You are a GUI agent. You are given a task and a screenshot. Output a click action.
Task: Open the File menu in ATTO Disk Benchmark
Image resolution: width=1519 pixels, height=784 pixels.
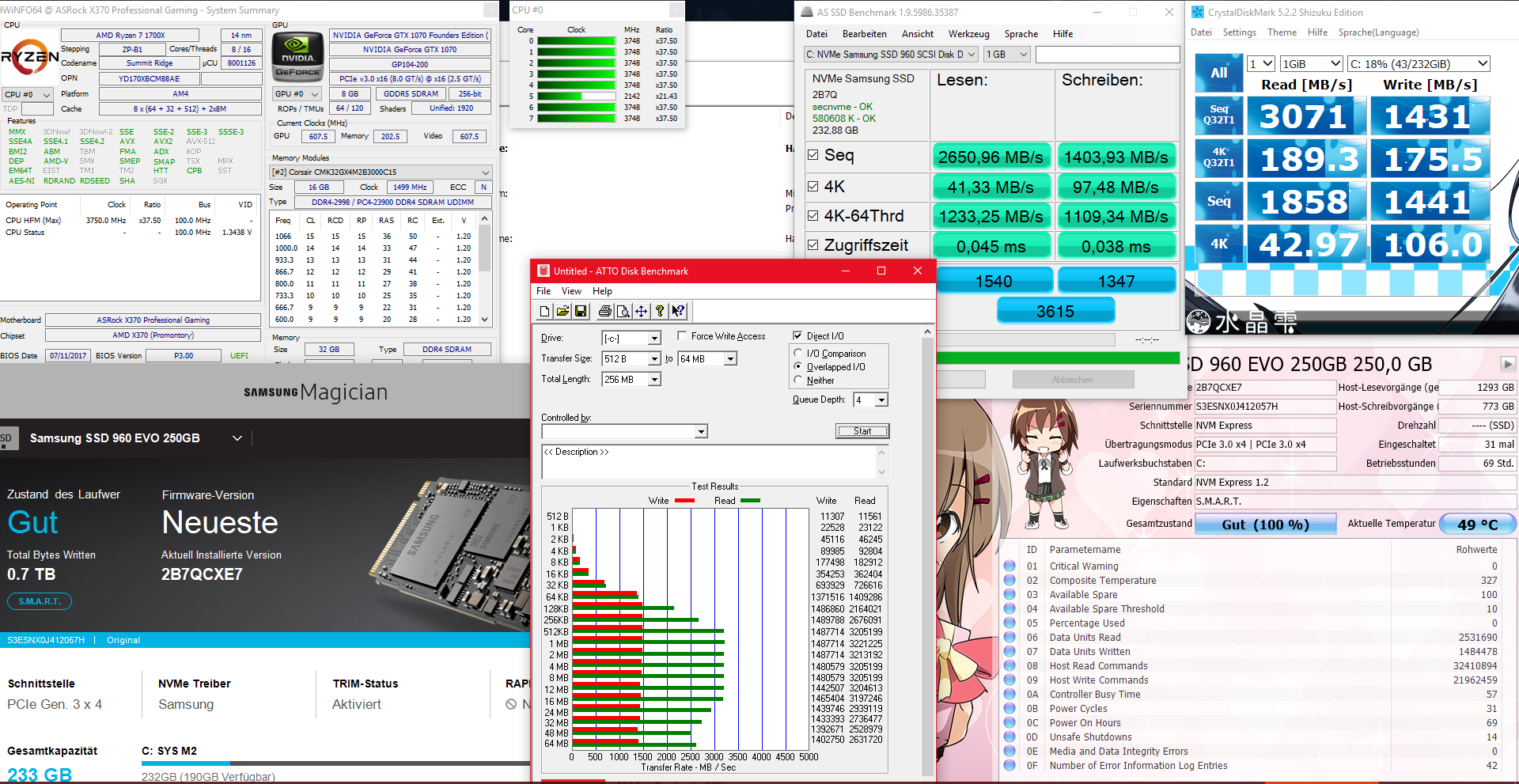point(544,291)
